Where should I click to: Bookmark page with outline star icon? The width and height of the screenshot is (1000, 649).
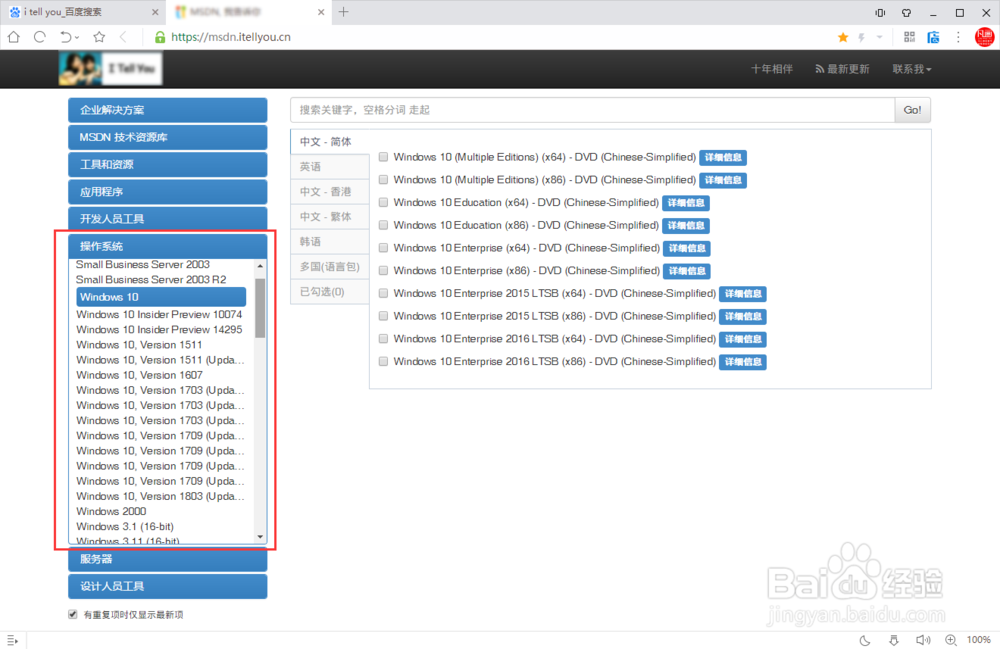coord(99,37)
